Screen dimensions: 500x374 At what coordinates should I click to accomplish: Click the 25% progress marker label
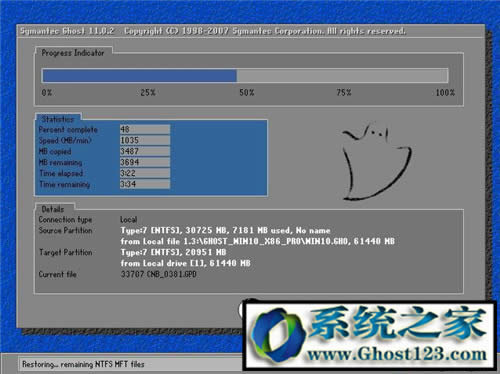coord(148,93)
